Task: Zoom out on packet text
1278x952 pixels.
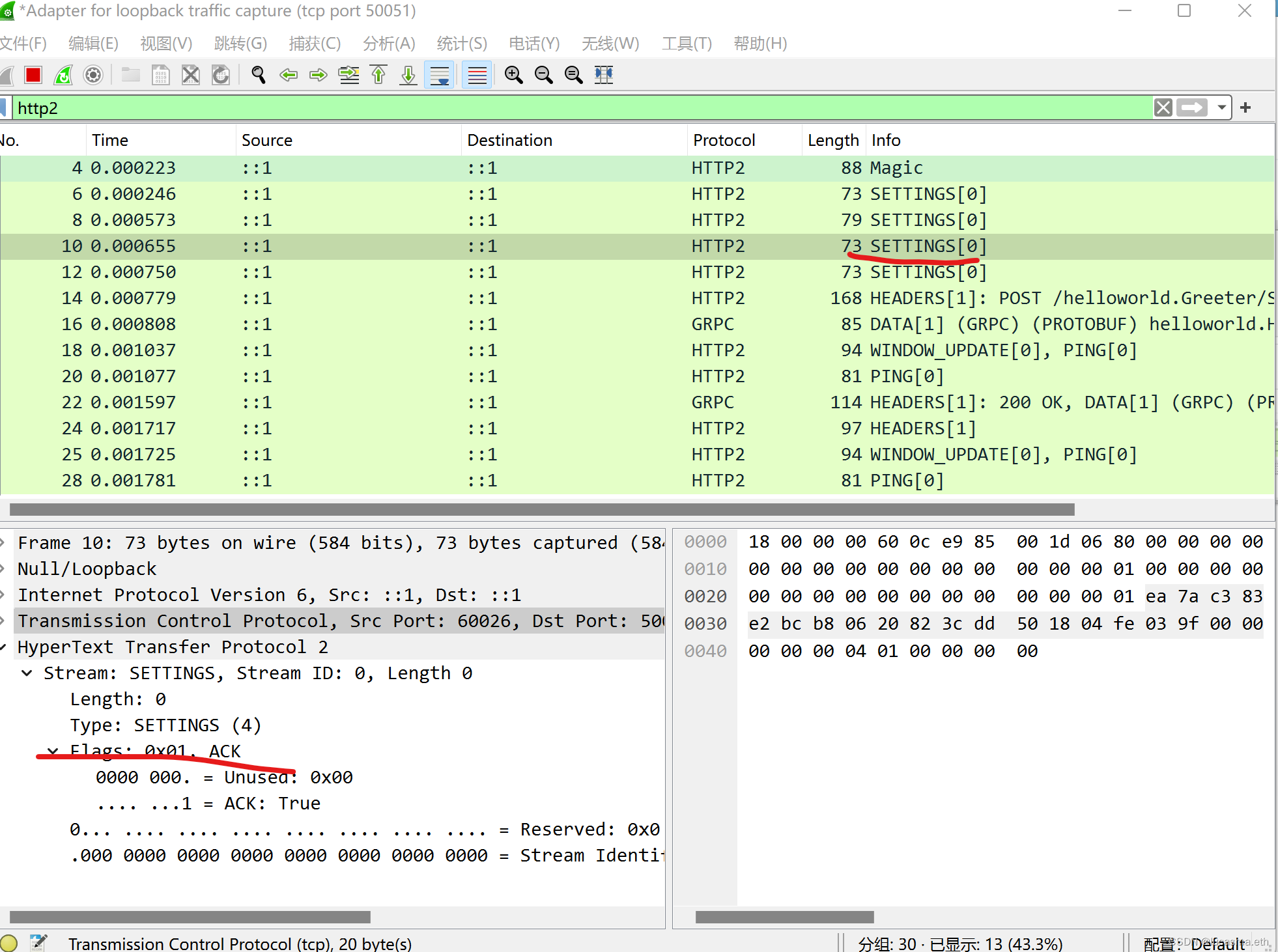Action: [544, 75]
